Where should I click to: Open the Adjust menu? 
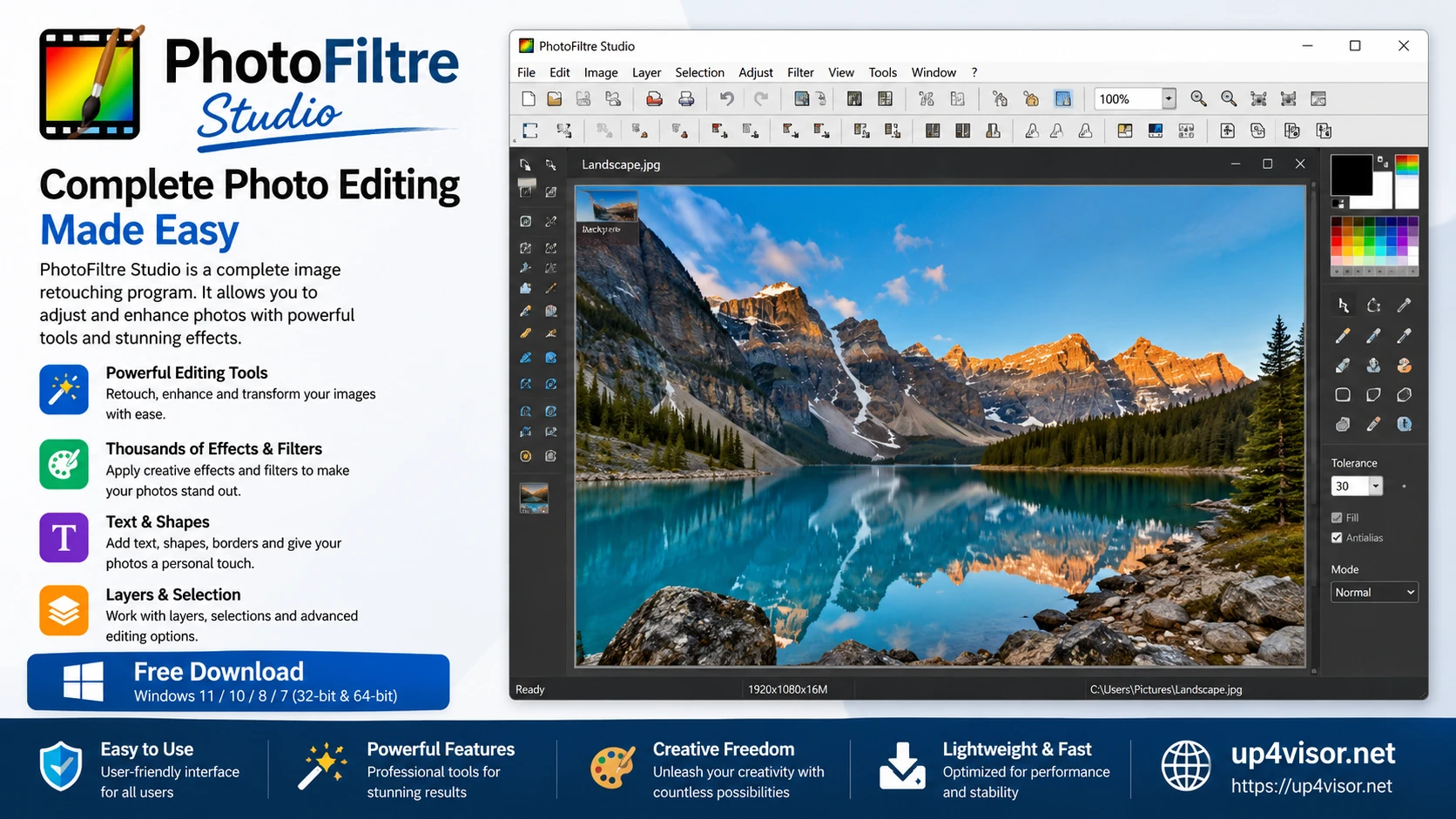(x=756, y=72)
